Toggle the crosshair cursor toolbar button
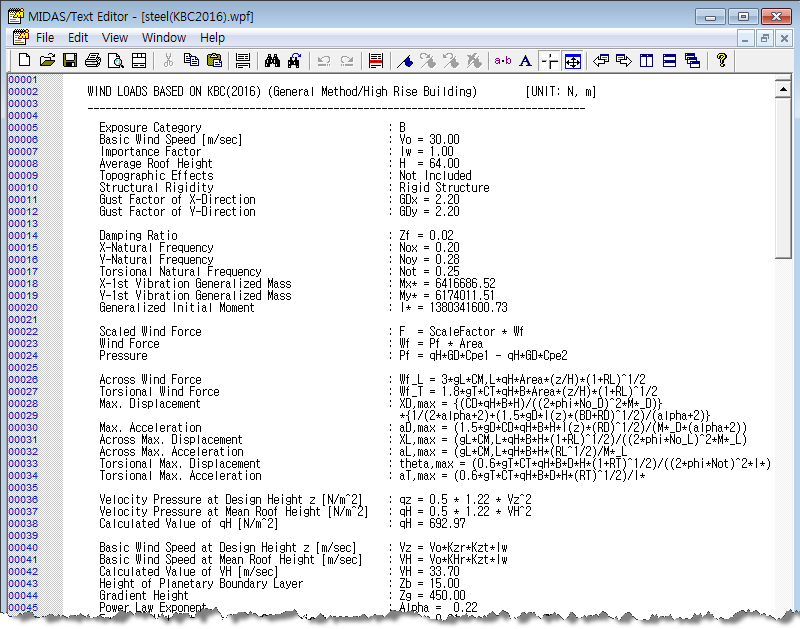This screenshot has height=629, width=800. pos(549,61)
